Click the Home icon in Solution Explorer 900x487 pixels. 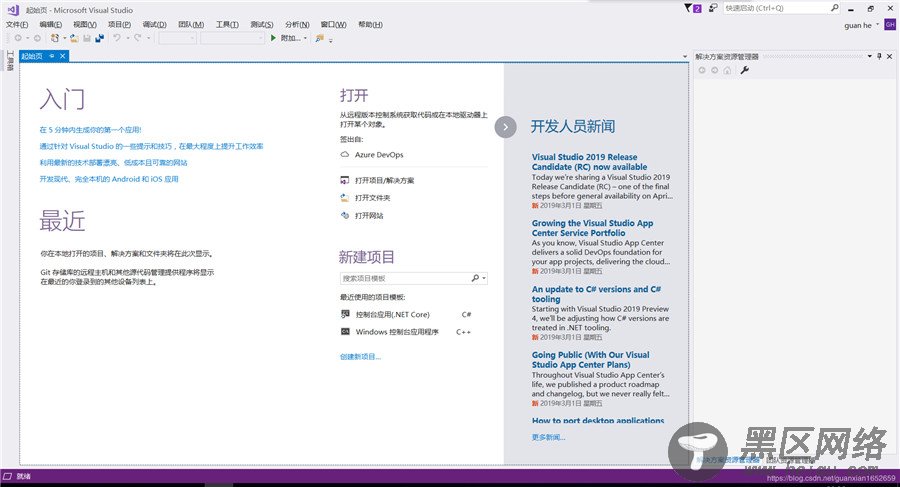point(727,70)
